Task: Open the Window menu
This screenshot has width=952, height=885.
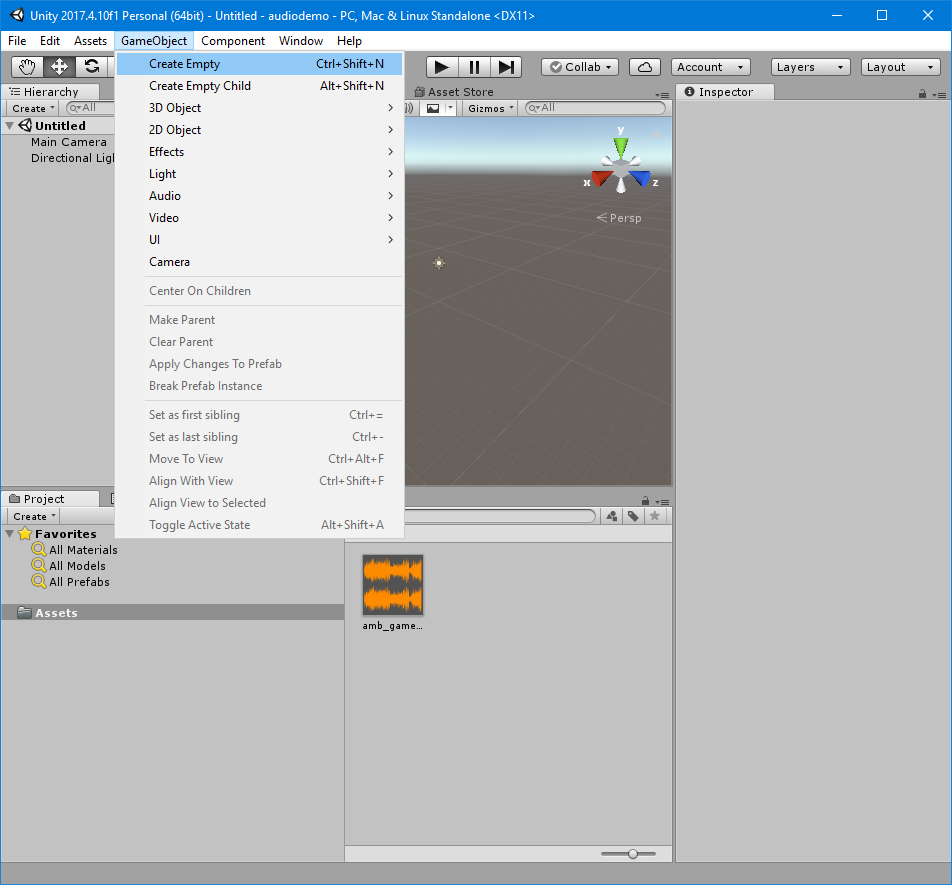Action: (x=301, y=41)
